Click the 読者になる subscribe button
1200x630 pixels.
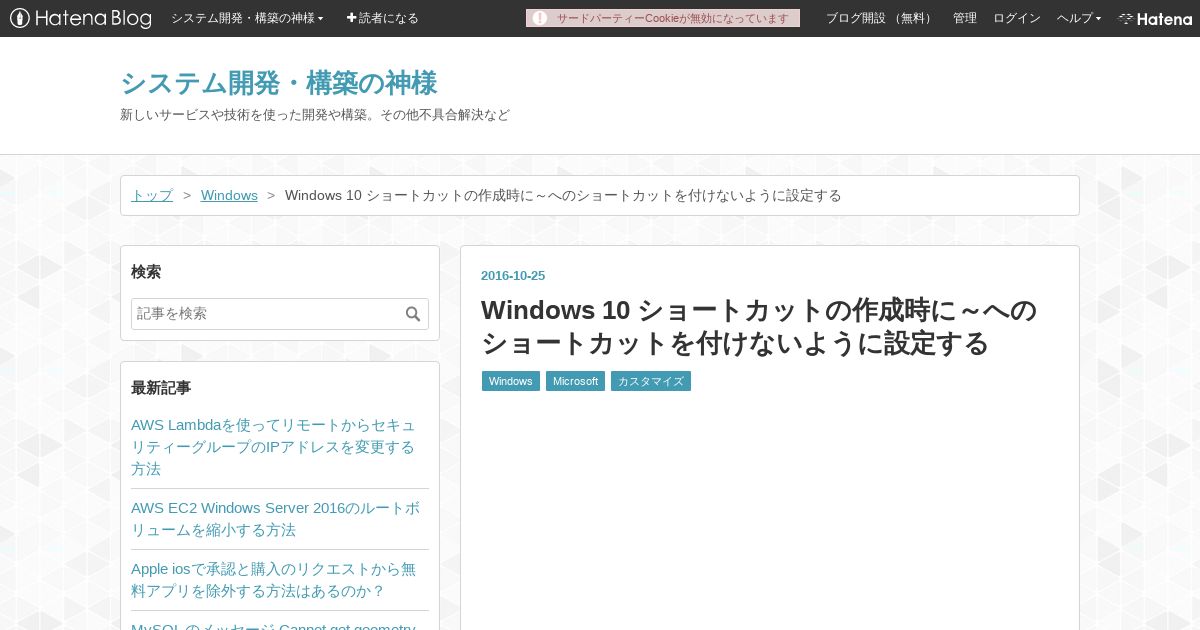[383, 18]
